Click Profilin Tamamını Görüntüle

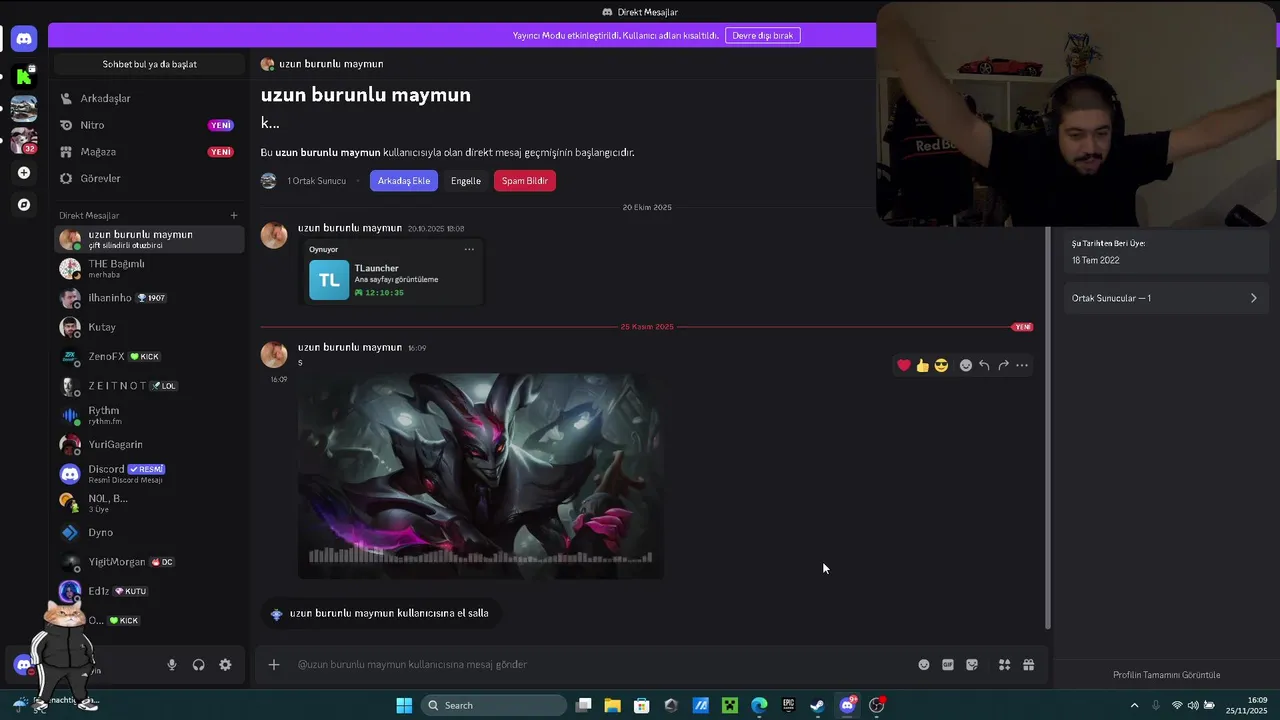click(1166, 675)
